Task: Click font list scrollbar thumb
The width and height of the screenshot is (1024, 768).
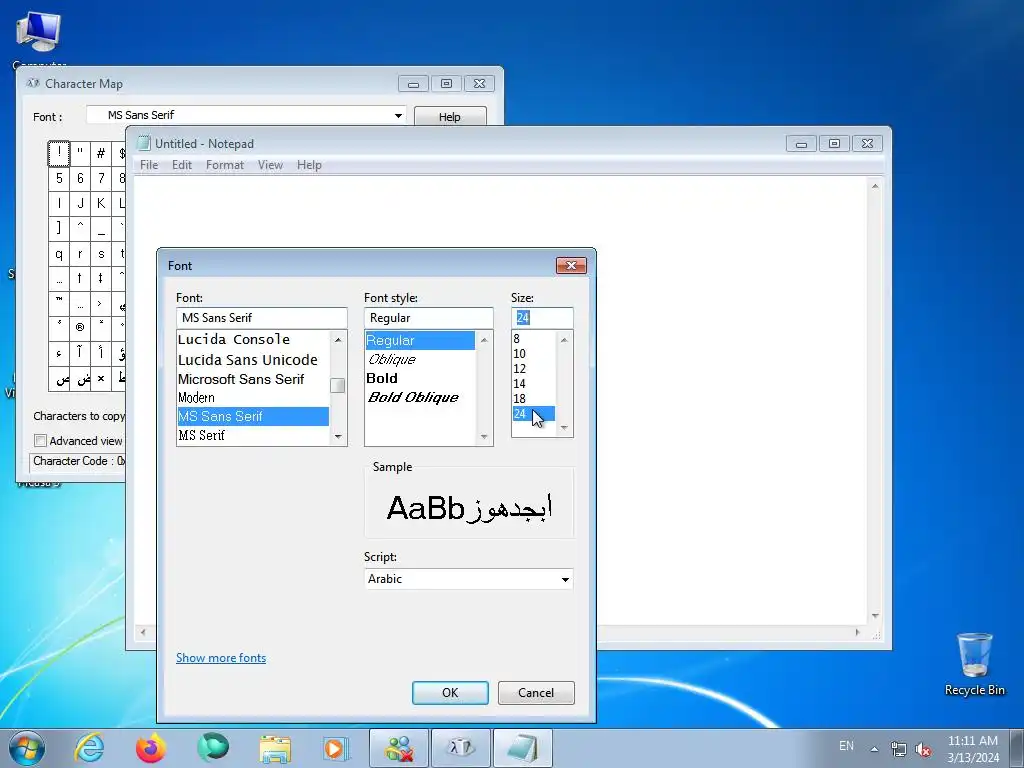Action: pyautogui.click(x=338, y=386)
